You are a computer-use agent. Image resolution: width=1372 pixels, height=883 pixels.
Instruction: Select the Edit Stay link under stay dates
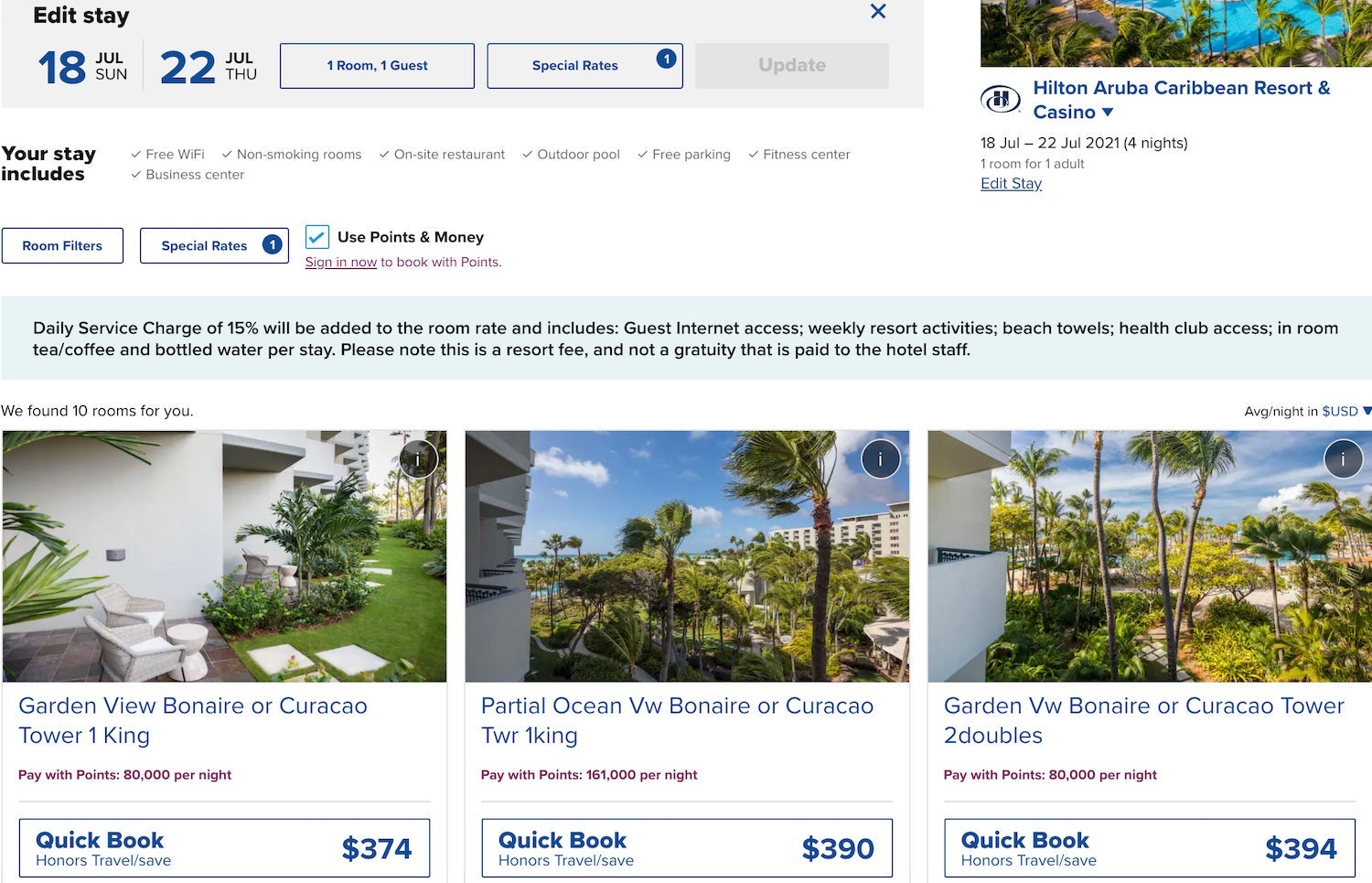1011,183
